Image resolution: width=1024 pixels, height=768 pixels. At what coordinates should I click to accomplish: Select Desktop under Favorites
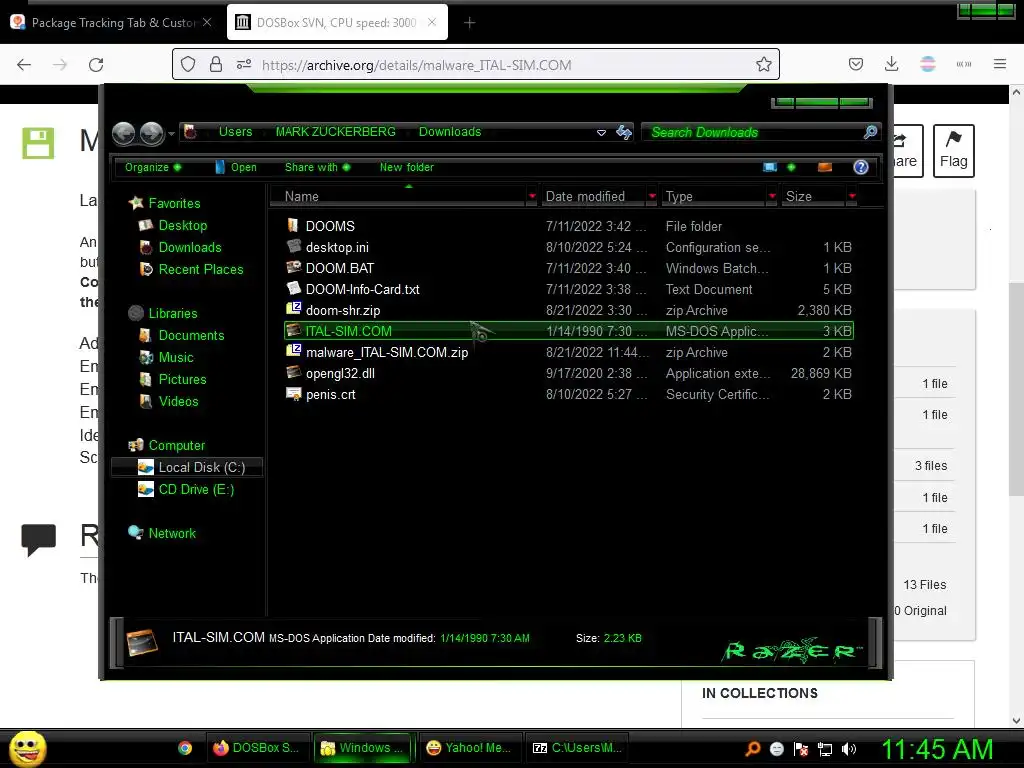[x=182, y=225]
